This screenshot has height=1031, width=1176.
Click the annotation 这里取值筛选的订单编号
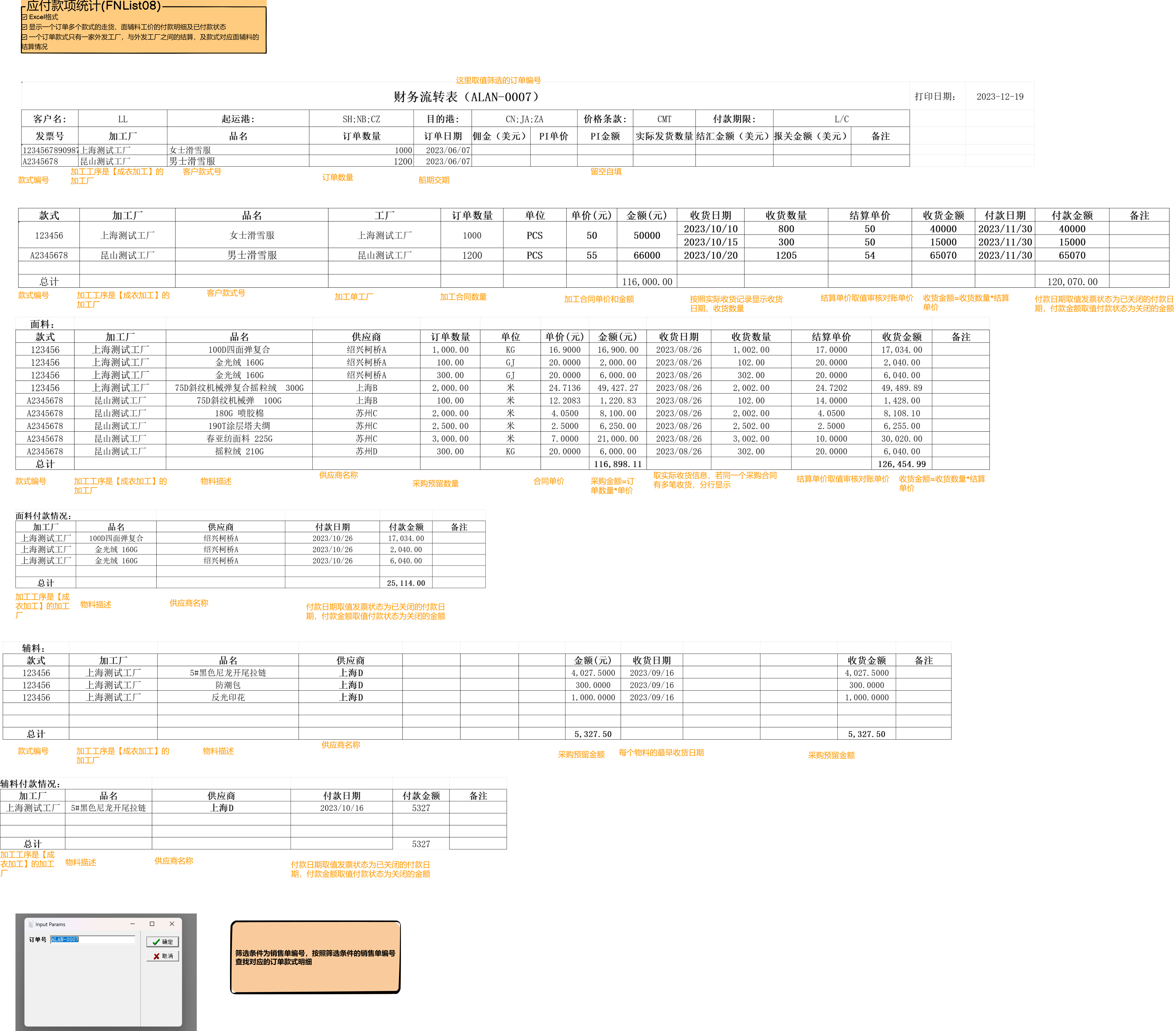(498, 81)
